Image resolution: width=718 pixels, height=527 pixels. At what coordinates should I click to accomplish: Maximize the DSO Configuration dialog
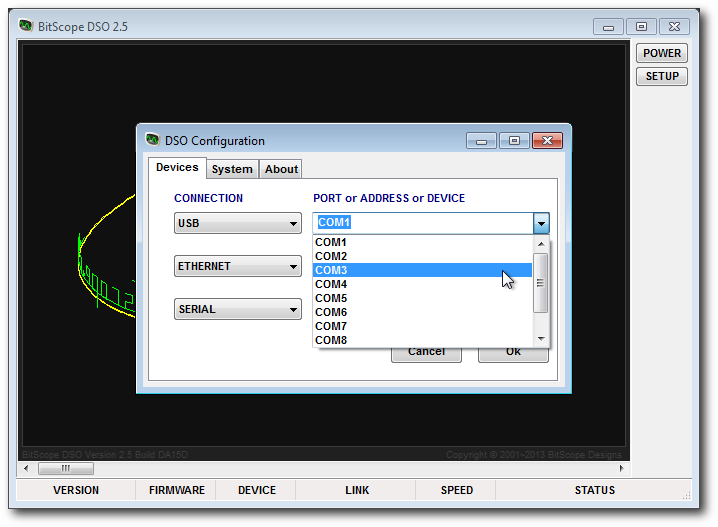pos(514,141)
